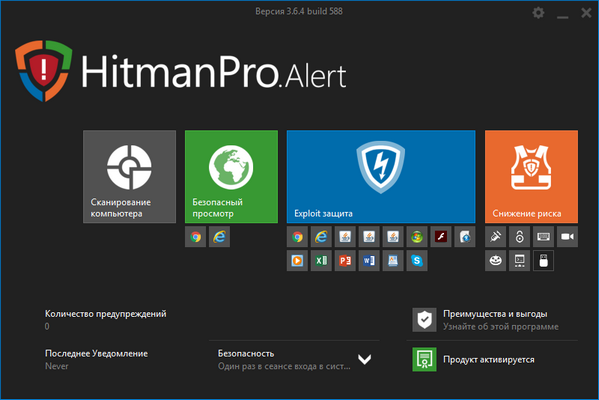Click the Java icon next to Internet Explorer
Viewport: 599px width, 400px height.
point(345,237)
